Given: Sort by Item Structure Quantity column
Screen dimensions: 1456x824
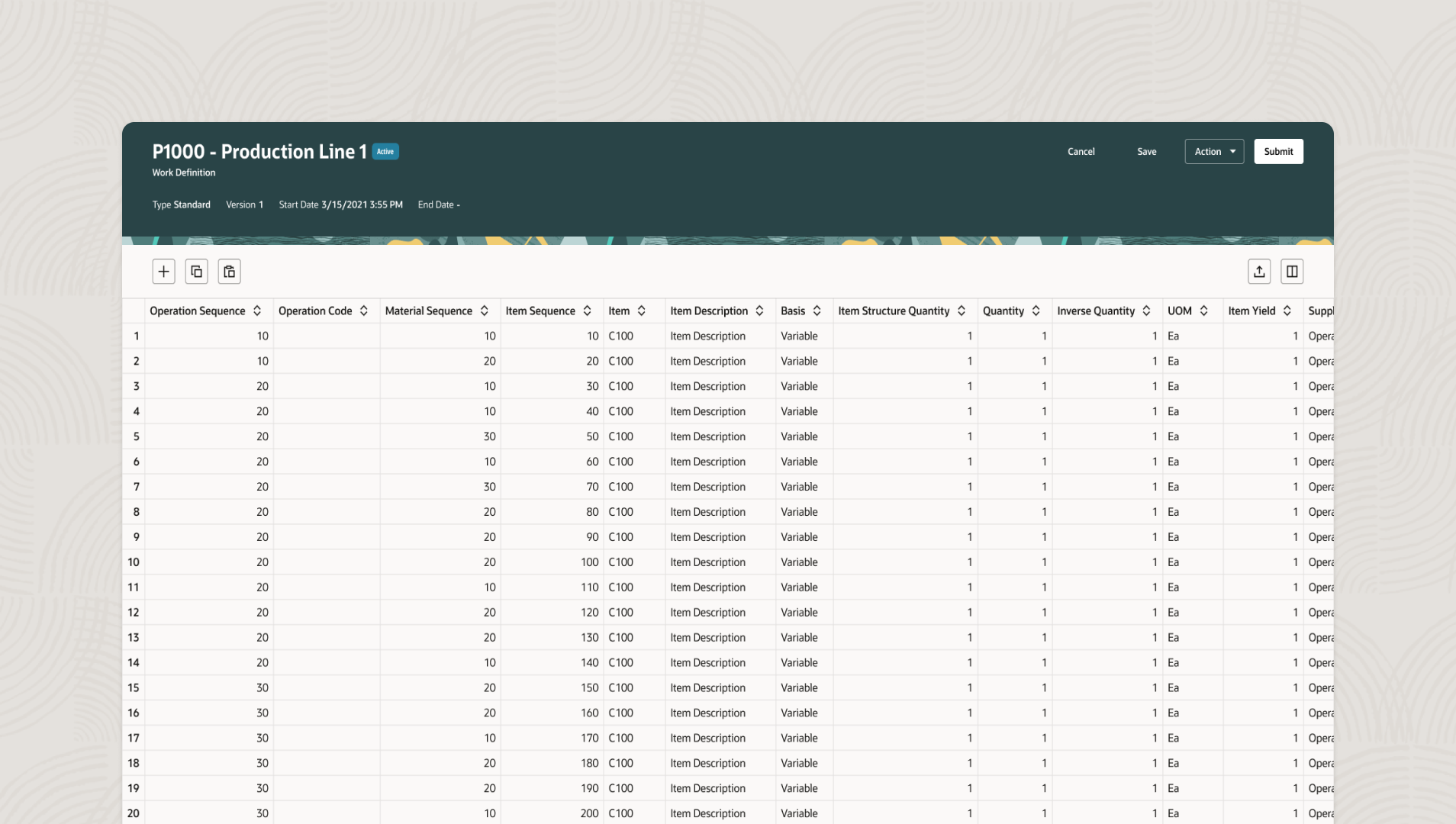Looking at the screenshot, I should pyautogui.click(x=962, y=311).
